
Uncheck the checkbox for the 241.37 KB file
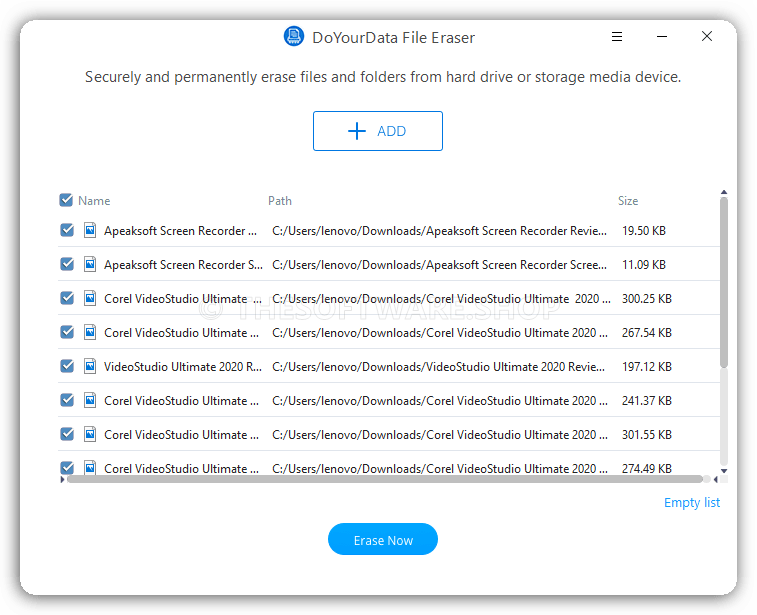click(67, 400)
